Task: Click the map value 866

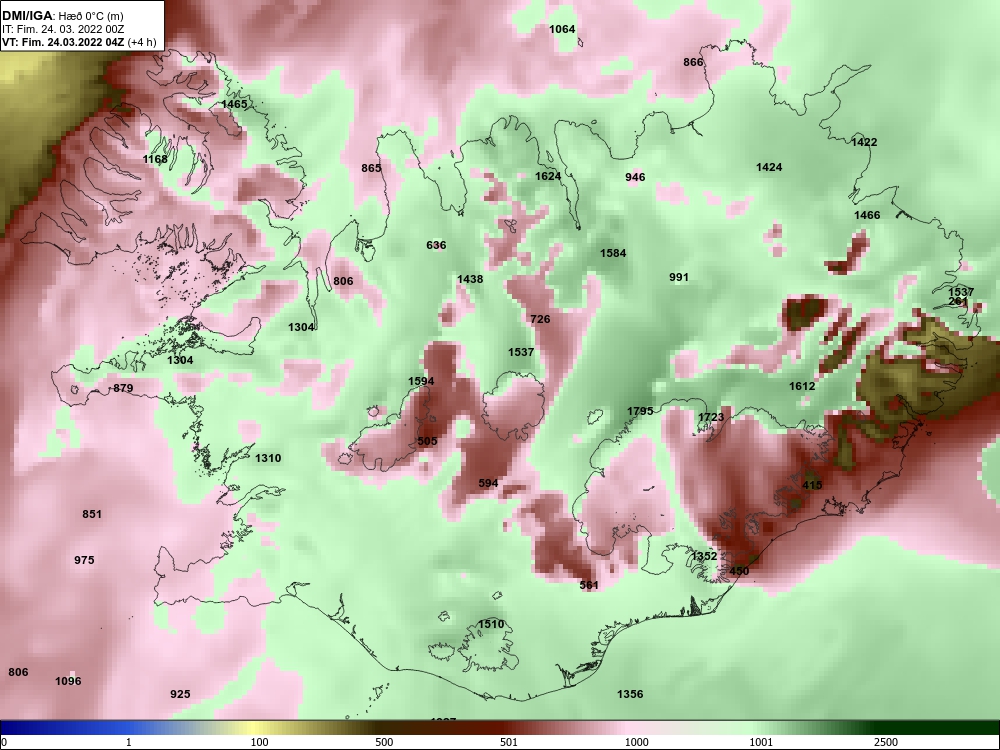Action: pyautogui.click(x=693, y=62)
